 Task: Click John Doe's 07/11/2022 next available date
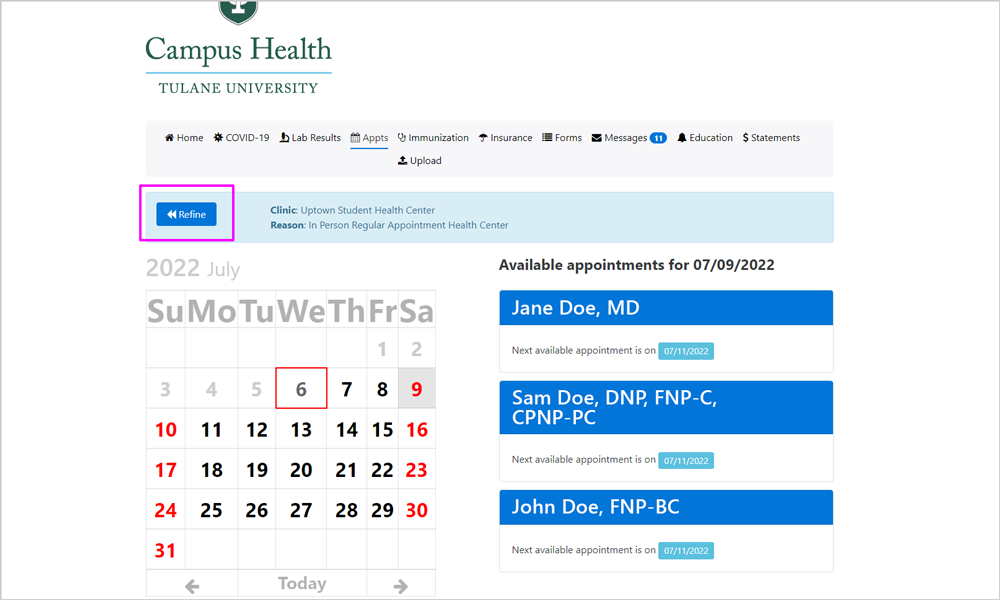[x=686, y=551]
